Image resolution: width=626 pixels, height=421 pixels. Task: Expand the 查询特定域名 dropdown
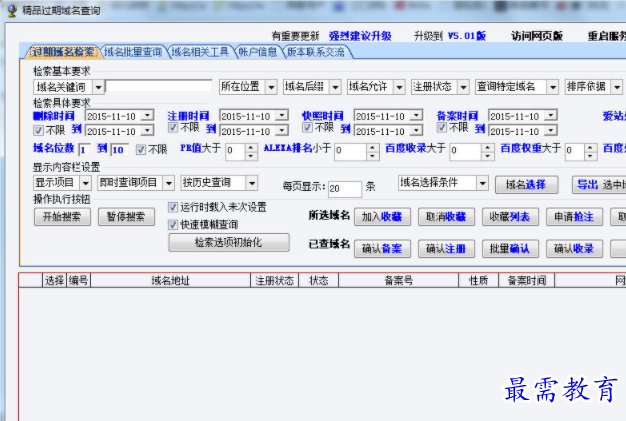click(553, 87)
